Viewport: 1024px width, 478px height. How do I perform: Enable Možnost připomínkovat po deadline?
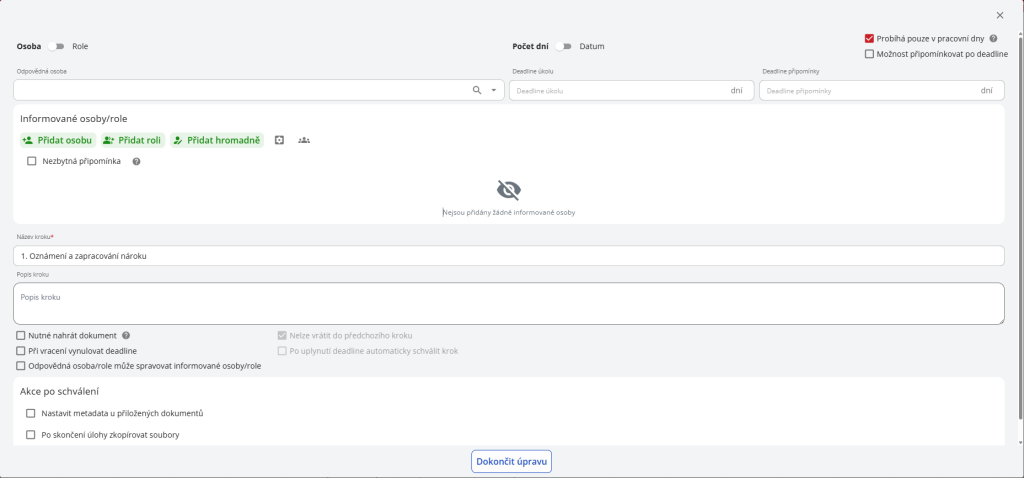coord(870,54)
